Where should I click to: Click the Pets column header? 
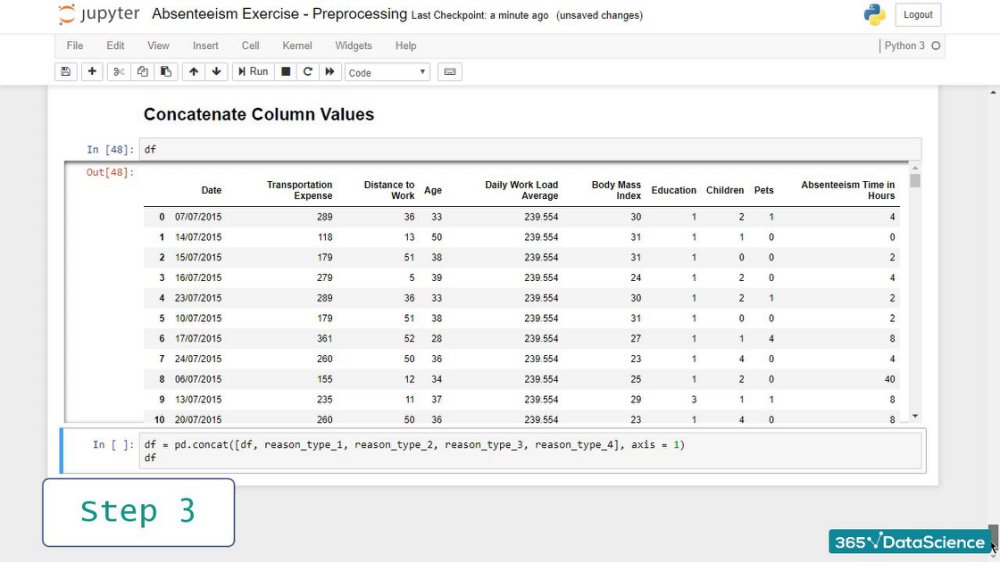pyautogui.click(x=763, y=190)
